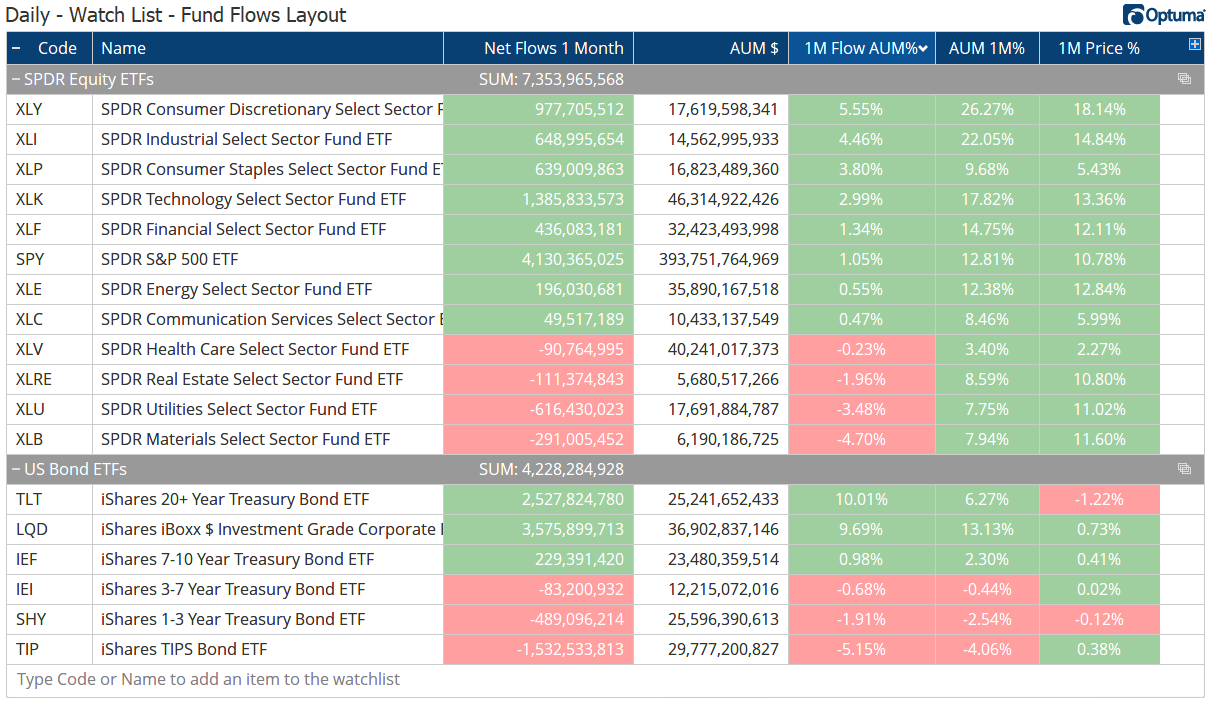The height and width of the screenshot is (705, 1211).
Task: Select the LQD code cell
Action: [x=50, y=529]
